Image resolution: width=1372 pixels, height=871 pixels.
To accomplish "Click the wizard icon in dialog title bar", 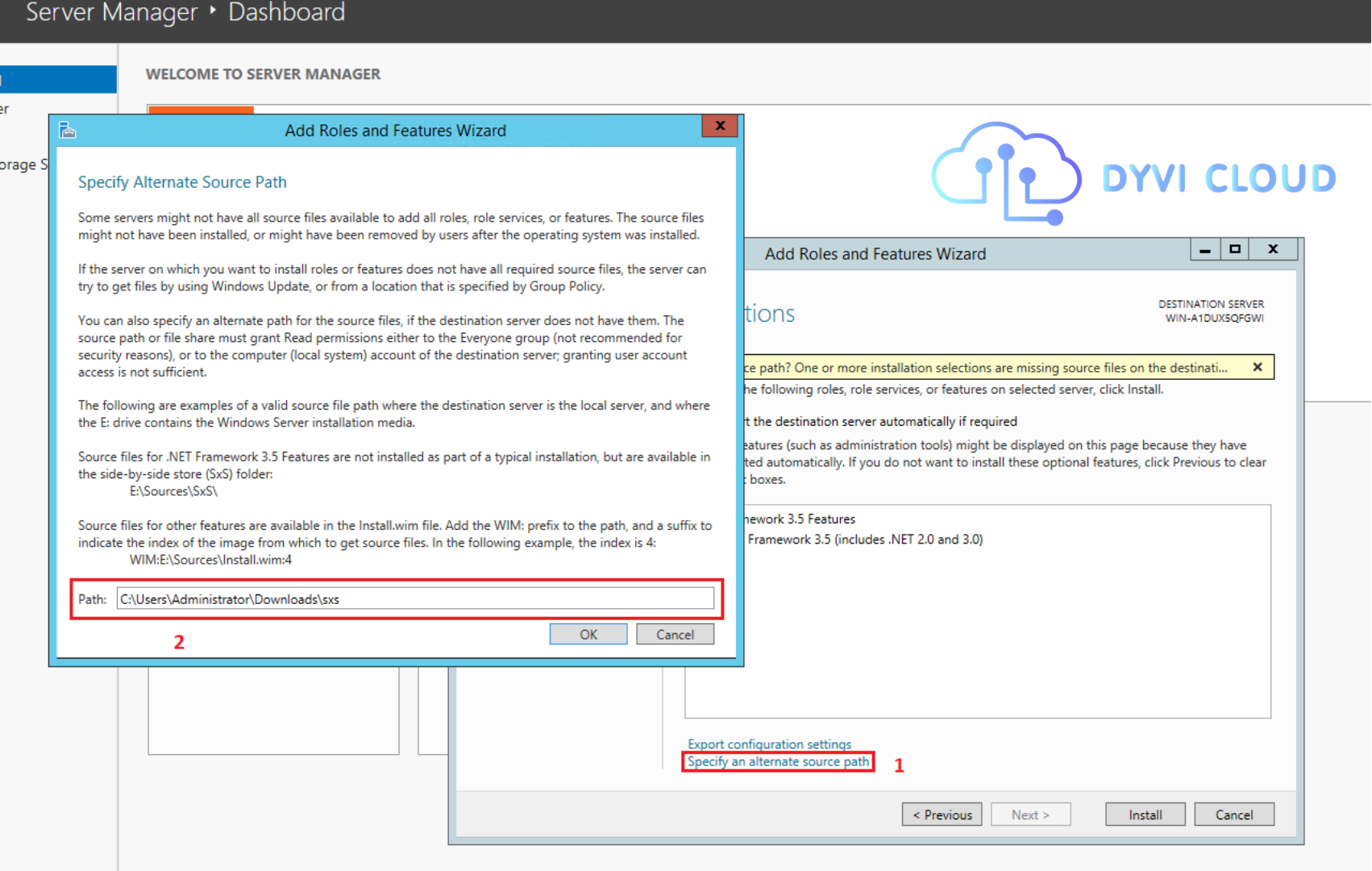I will click(x=68, y=130).
